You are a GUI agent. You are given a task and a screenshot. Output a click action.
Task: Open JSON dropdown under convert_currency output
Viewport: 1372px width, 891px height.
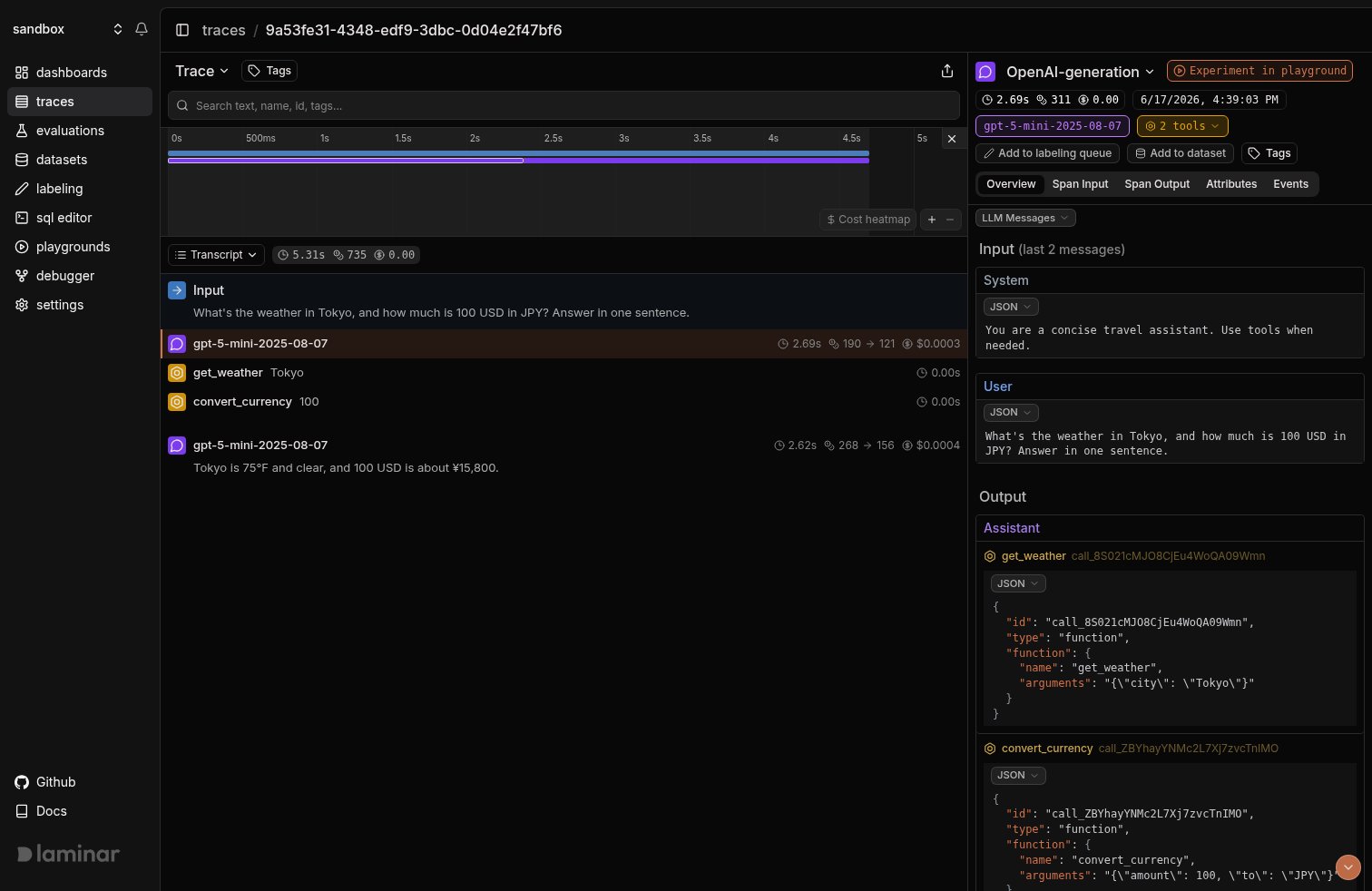1018,775
